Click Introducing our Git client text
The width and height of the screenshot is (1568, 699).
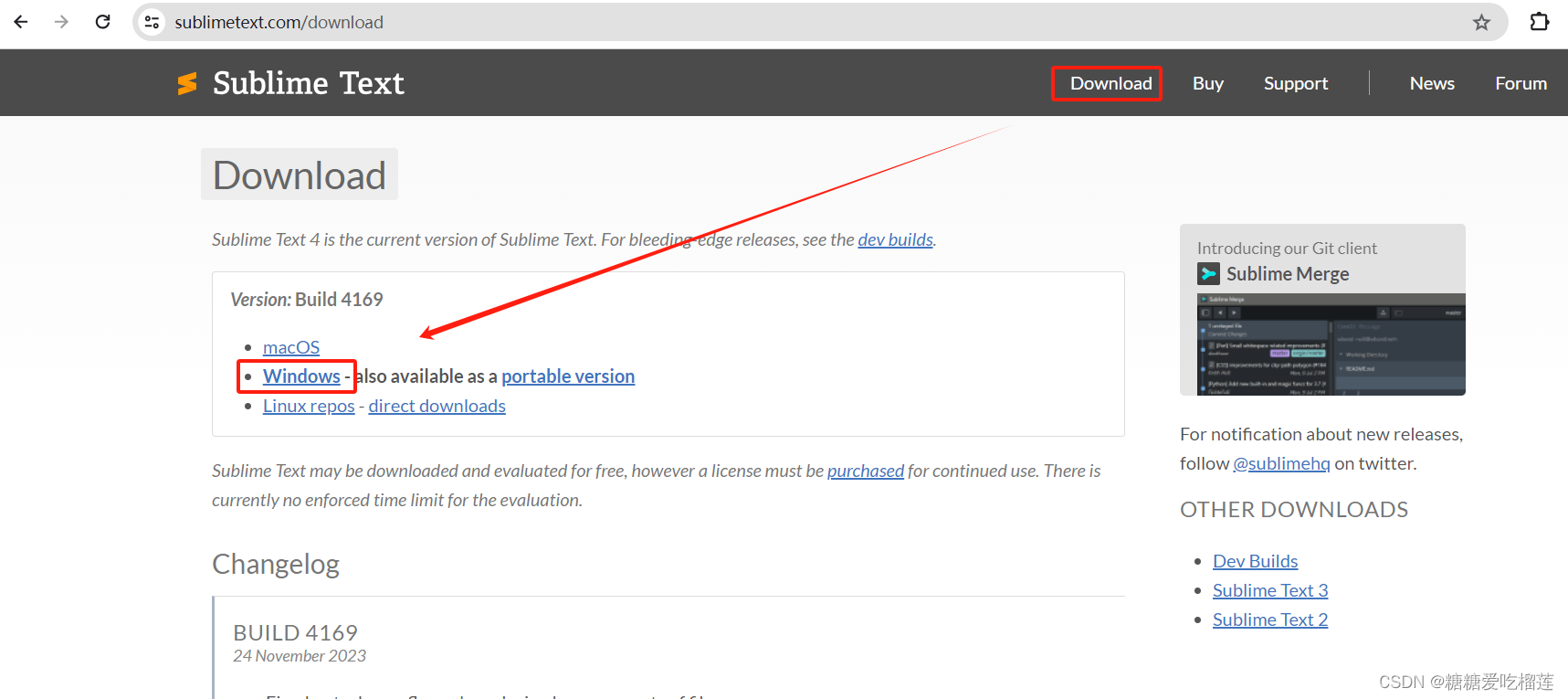click(1287, 249)
